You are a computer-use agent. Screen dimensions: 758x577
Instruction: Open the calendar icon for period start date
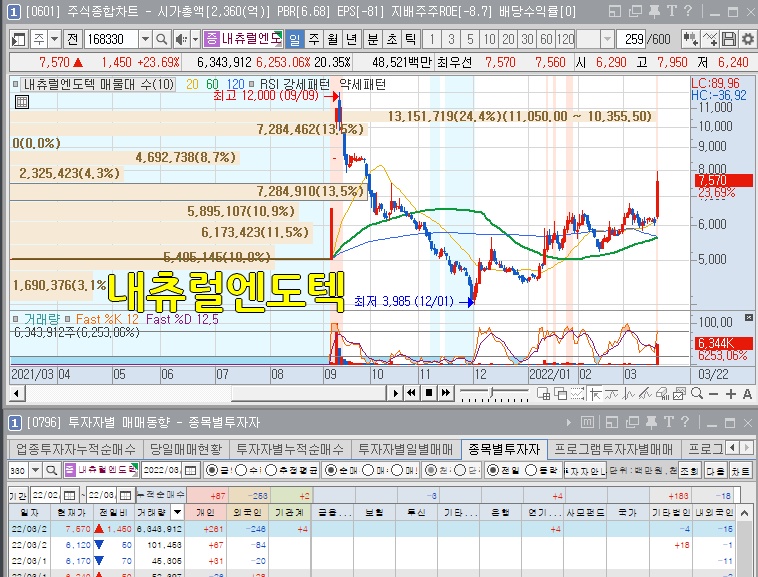pyautogui.click(x=70, y=495)
